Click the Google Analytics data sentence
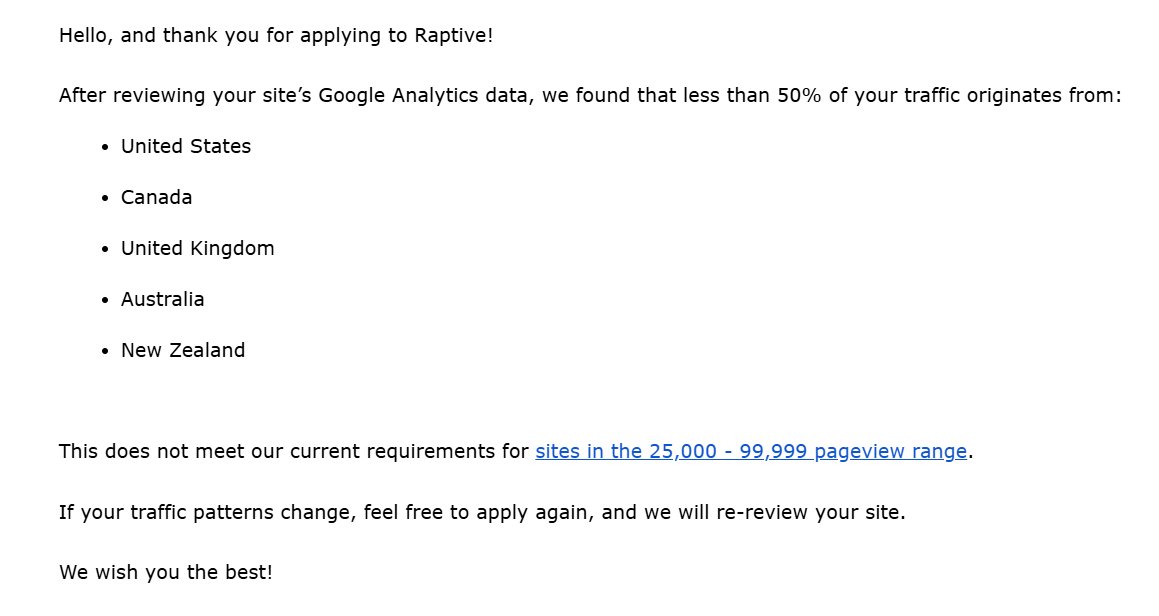Image resolution: width=1159 pixels, height=616 pixels. click(590, 95)
